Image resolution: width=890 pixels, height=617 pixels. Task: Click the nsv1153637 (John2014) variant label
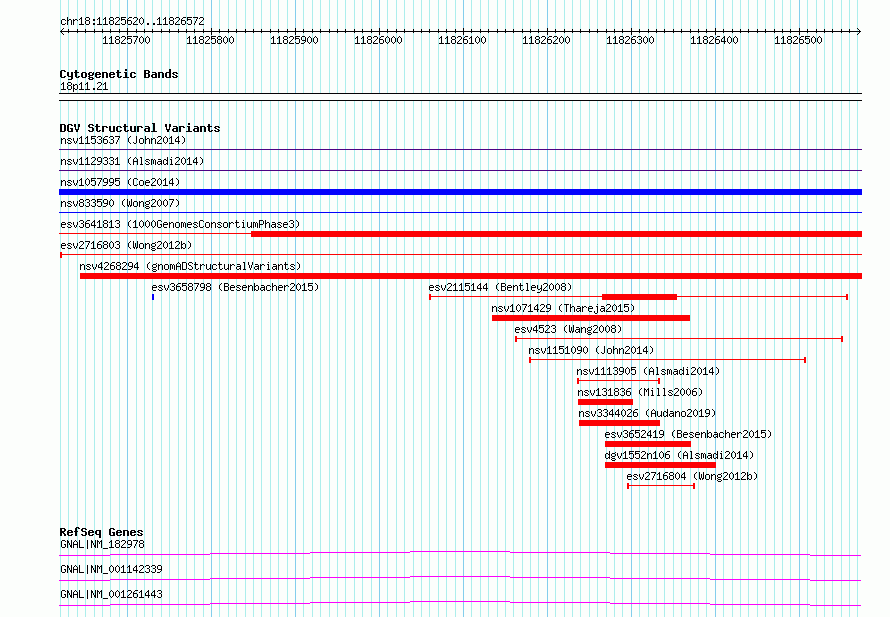click(123, 140)
